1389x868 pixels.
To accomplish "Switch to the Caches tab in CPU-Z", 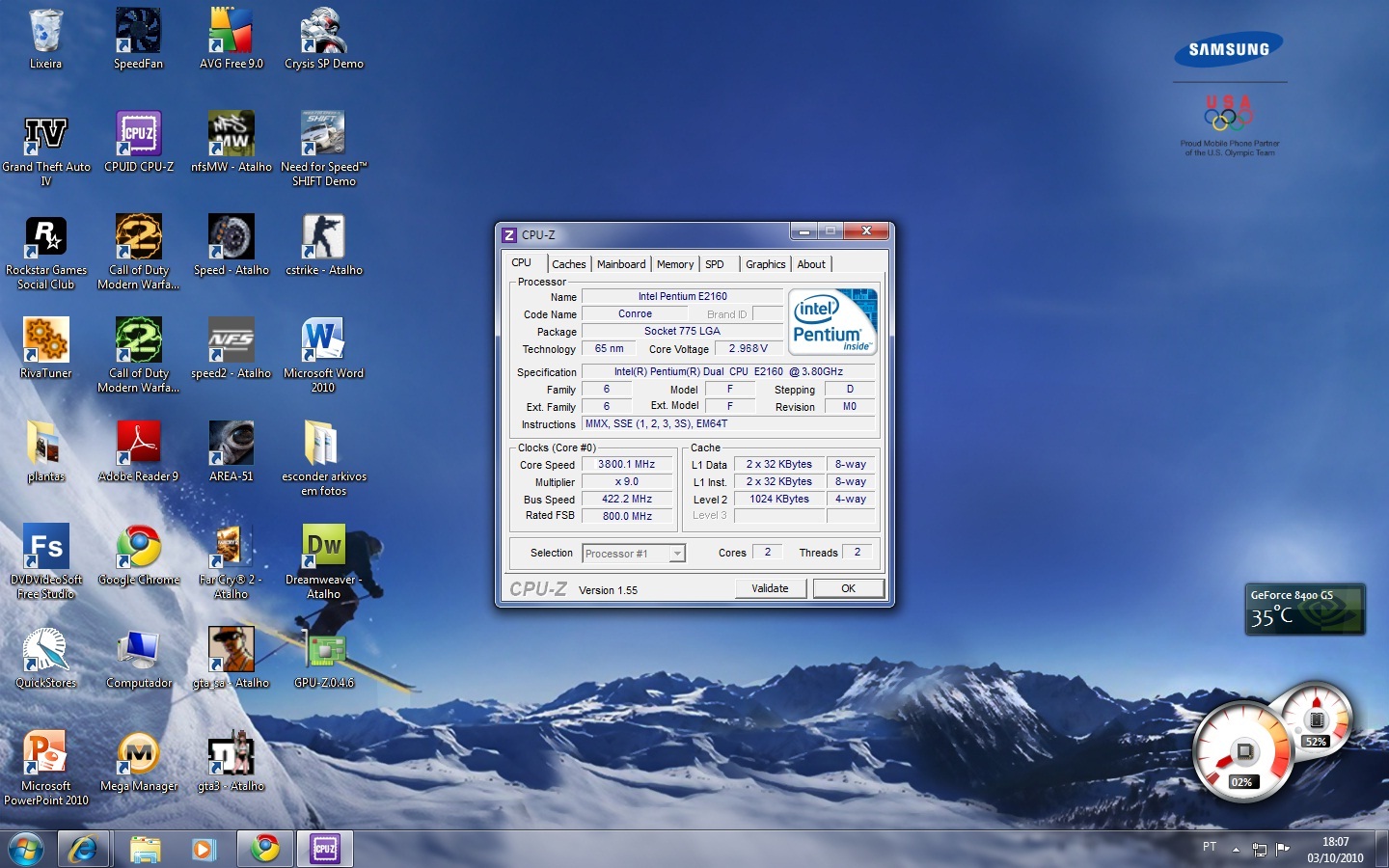I will tap(568, 264).
